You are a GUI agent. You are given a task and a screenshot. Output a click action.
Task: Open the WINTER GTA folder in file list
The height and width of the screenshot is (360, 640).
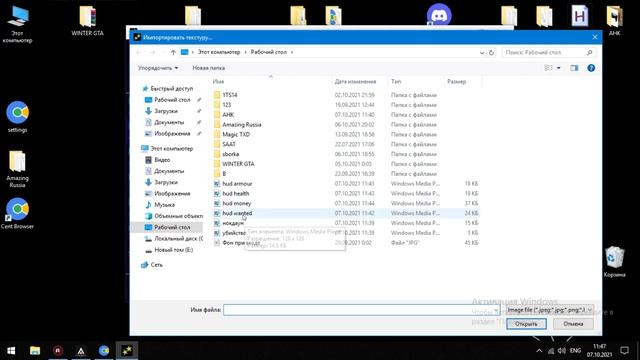pos(238,164)
